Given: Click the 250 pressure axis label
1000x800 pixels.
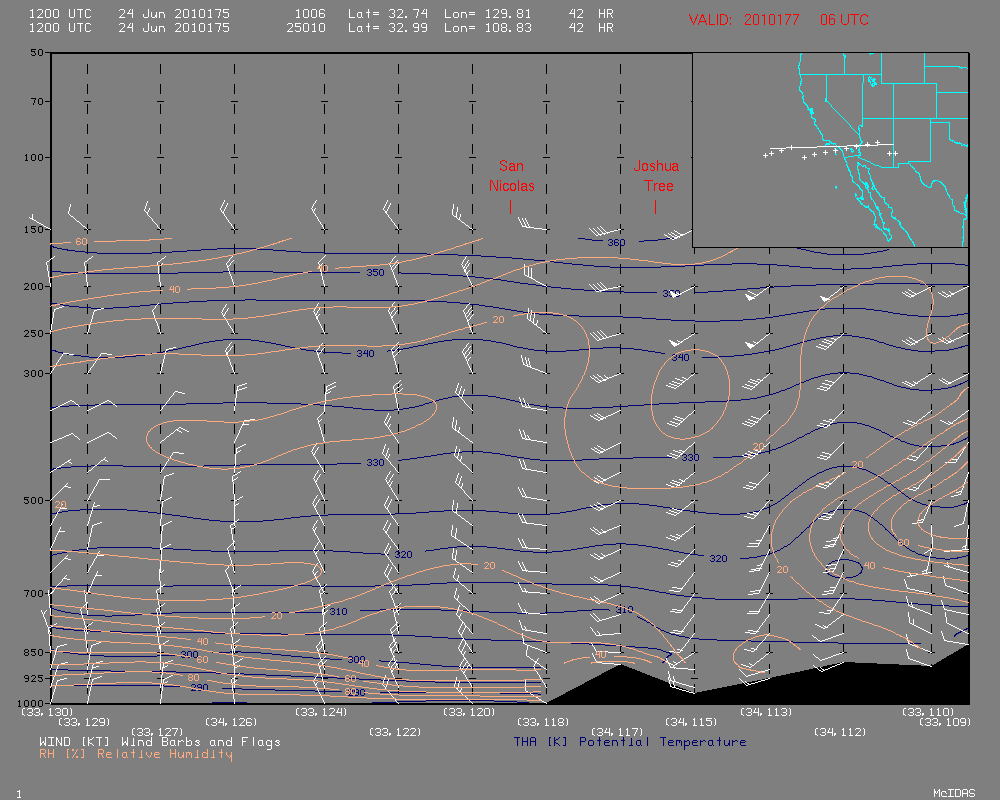Looking at the screenshot, I should pyautogui.click(x=34, y=333).
